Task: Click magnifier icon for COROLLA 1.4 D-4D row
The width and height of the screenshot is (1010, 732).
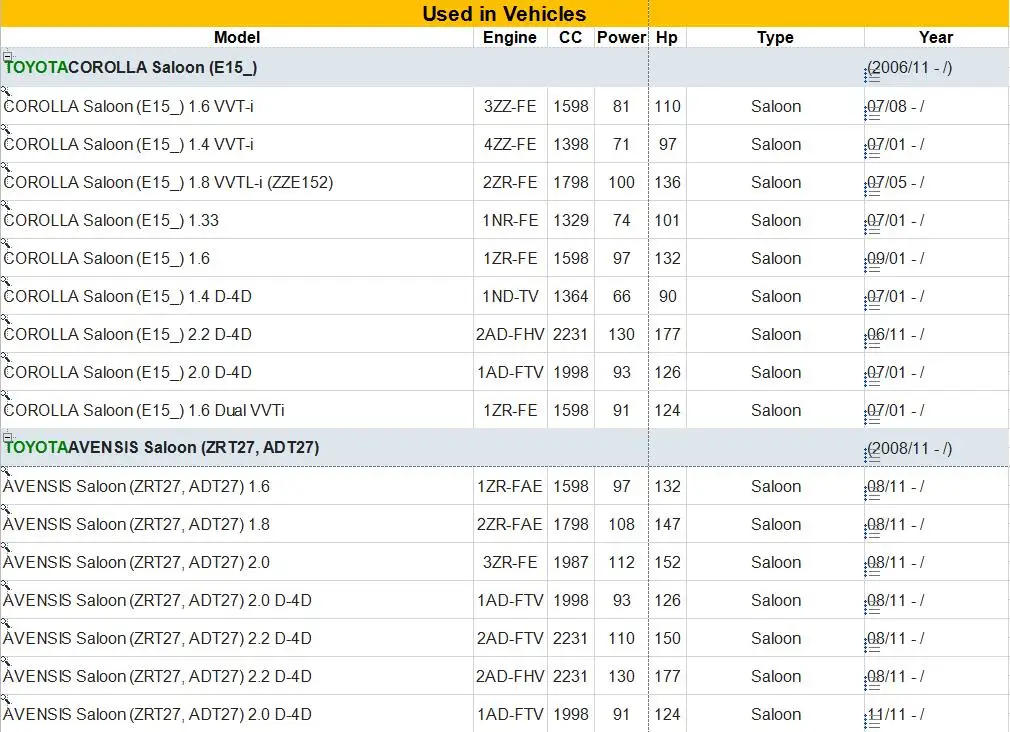Action: coord(6,282)
